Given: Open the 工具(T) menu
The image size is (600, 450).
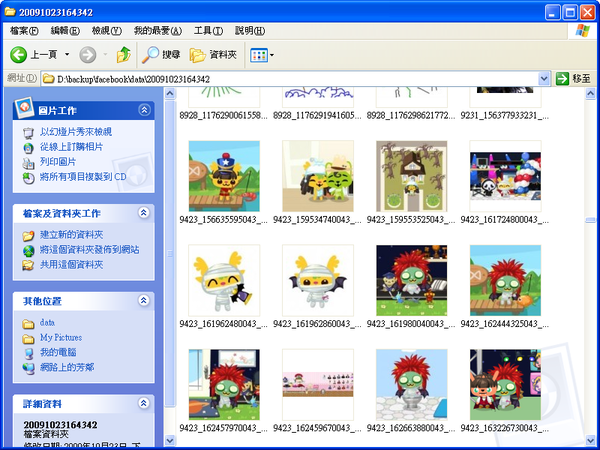Looking at the screenshot, I should click(x=208, y=31).
